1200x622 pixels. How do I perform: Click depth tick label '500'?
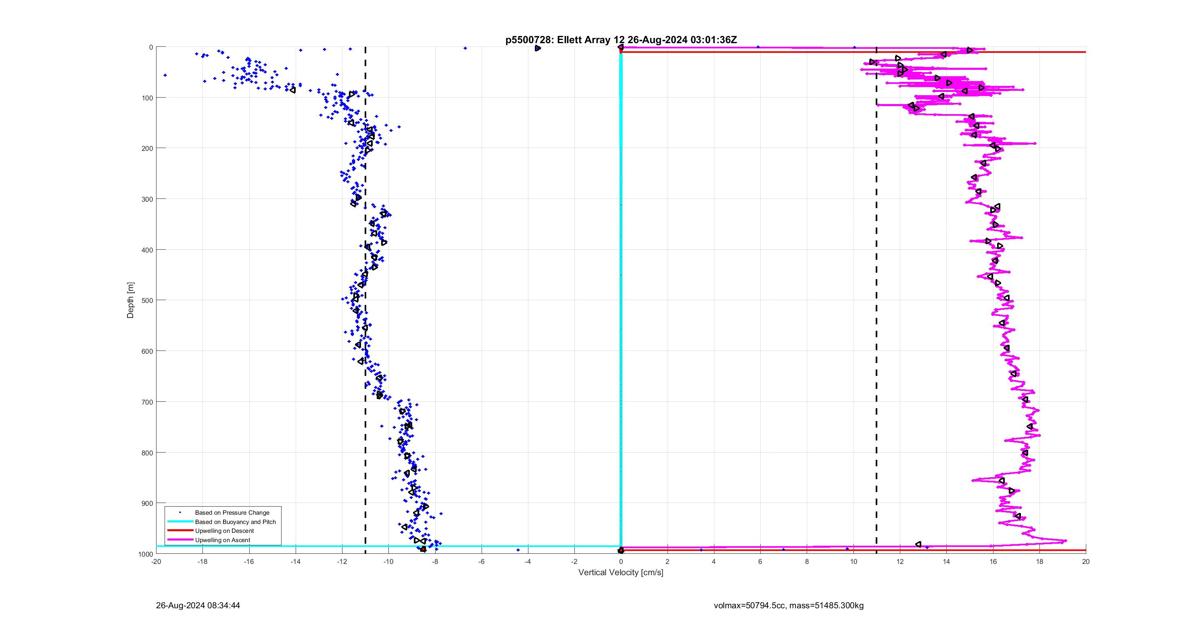pyautogui.click(x=145, y=300)
